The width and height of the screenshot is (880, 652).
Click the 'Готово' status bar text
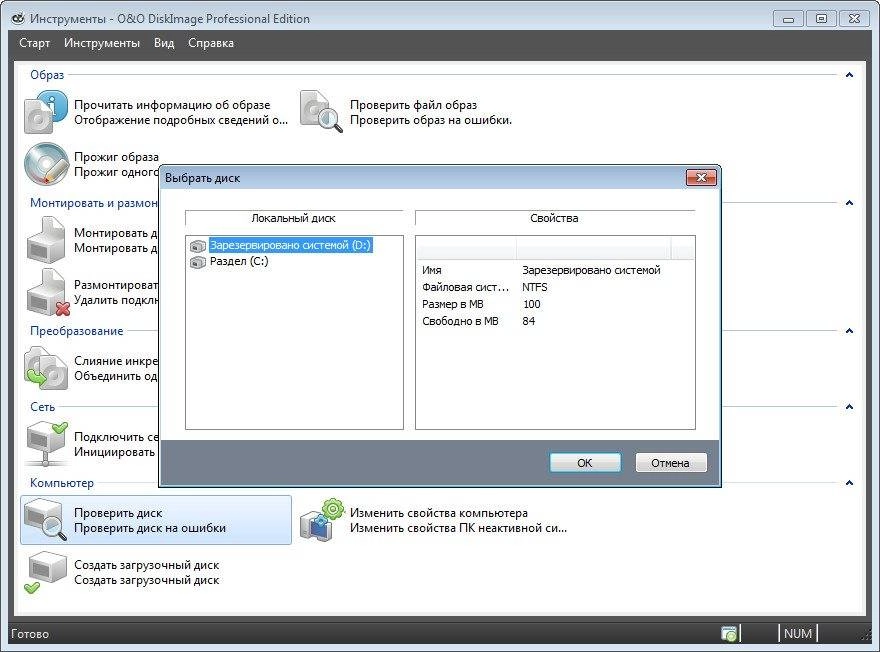(x=30, y=634)
